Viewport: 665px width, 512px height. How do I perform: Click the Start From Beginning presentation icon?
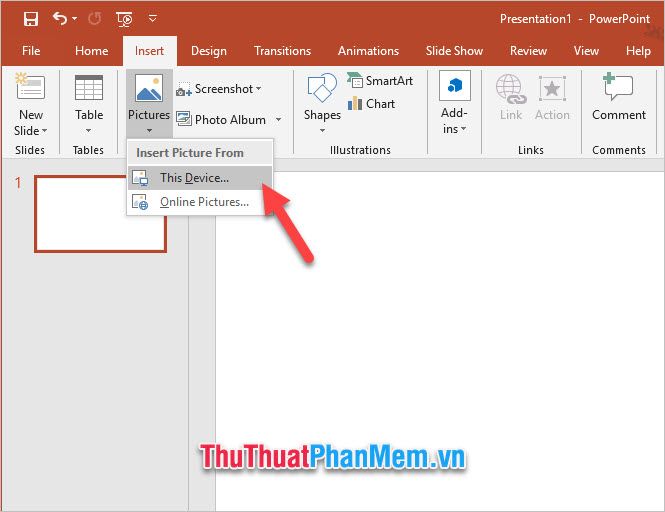click(x=124, y=19)
